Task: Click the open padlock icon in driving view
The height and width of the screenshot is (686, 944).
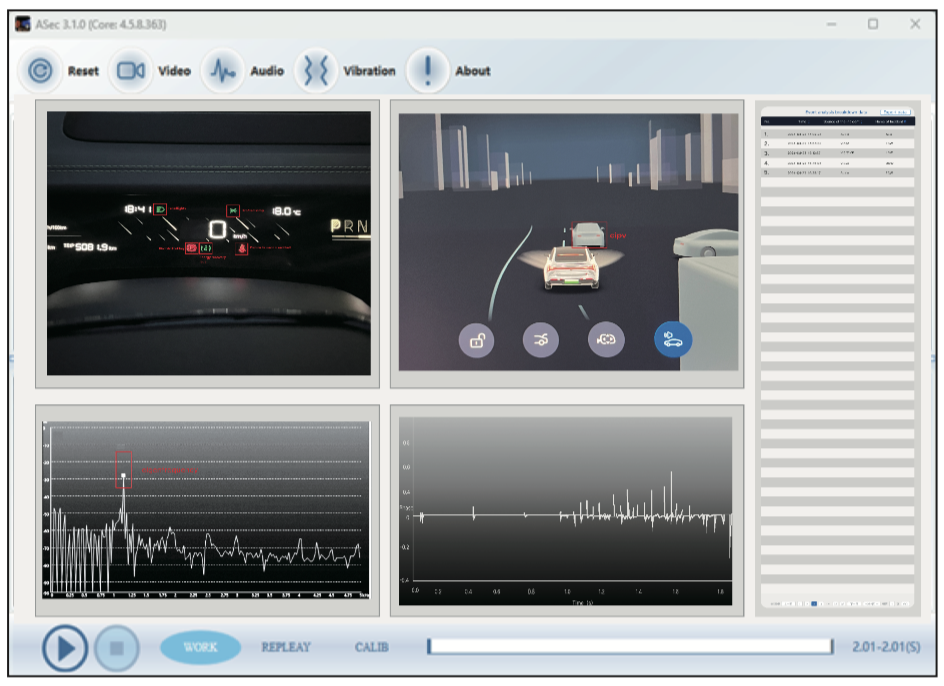Action: pyautogui.click(x=477, y=340)
